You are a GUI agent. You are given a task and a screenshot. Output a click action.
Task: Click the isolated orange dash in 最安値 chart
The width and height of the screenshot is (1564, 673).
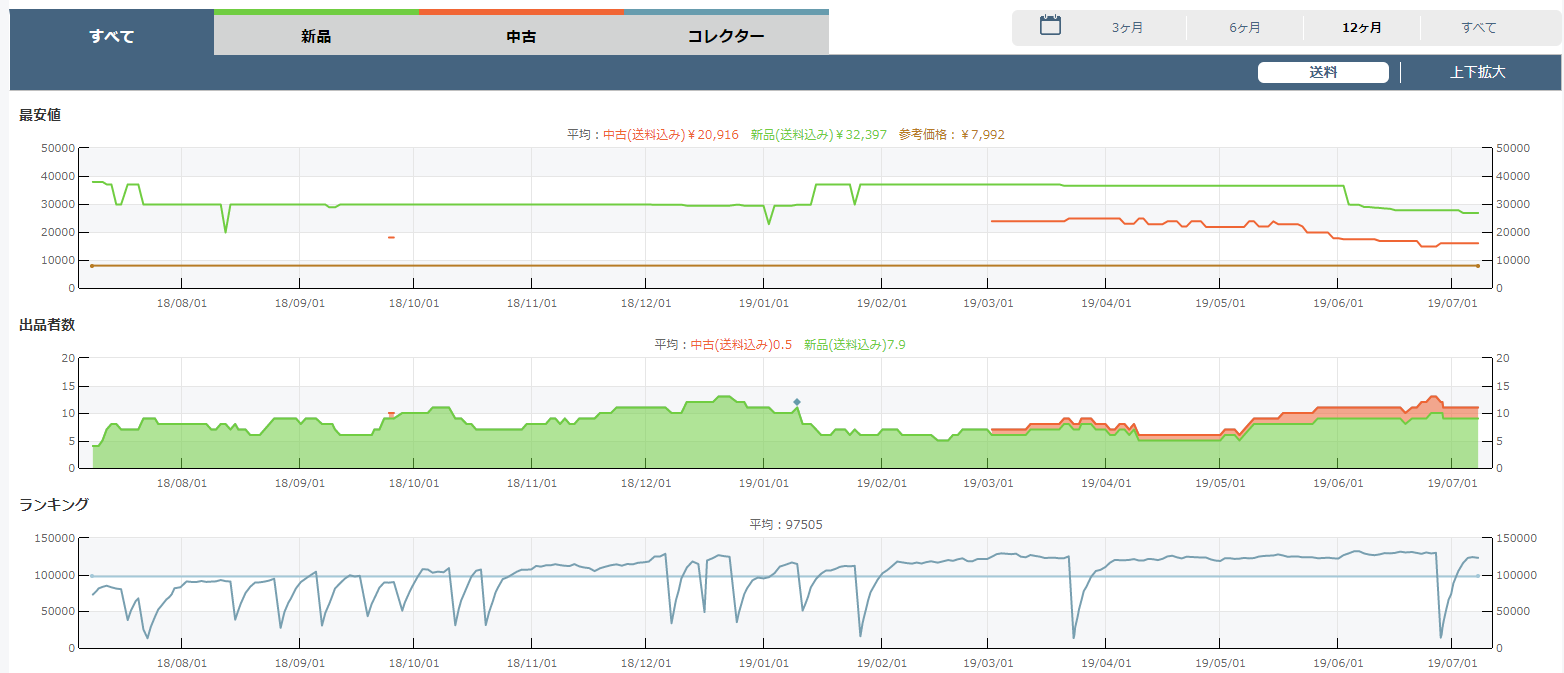391,237
